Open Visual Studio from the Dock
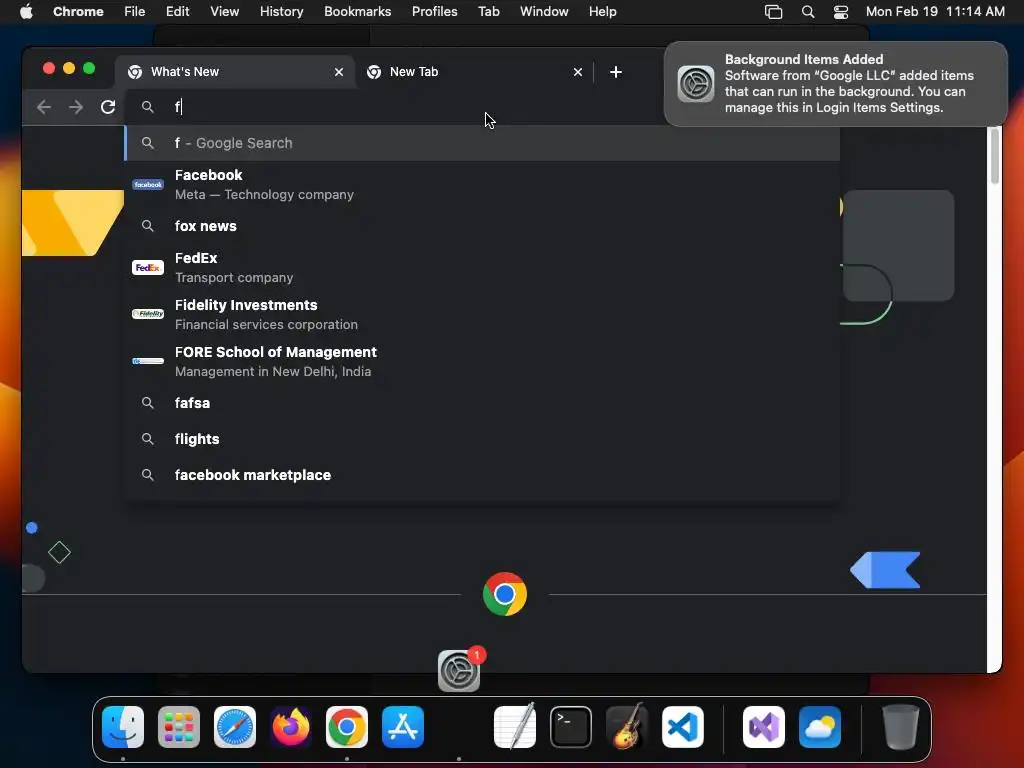 pos(764,727)
